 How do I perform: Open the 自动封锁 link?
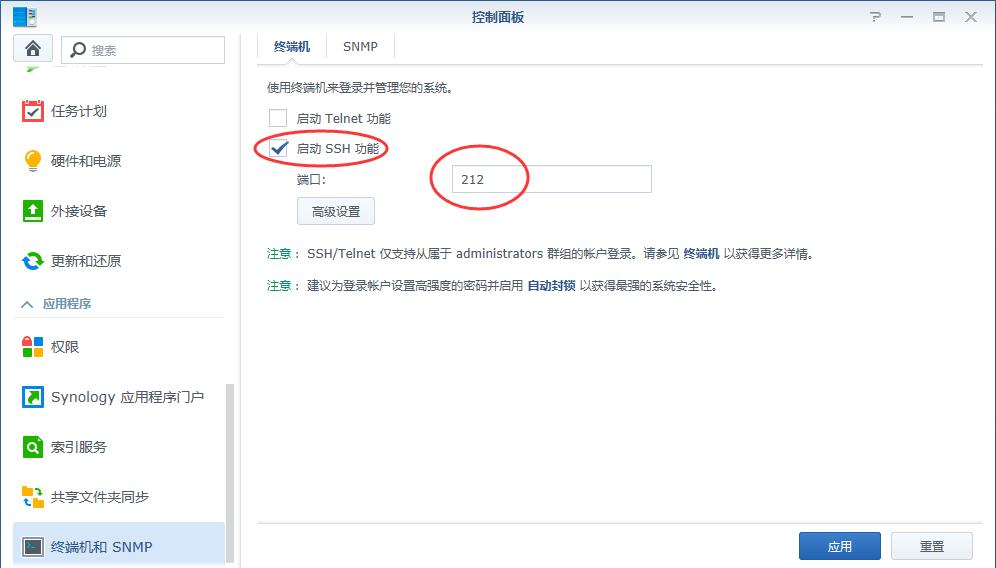pyautogui.click(x=551, y=285)
